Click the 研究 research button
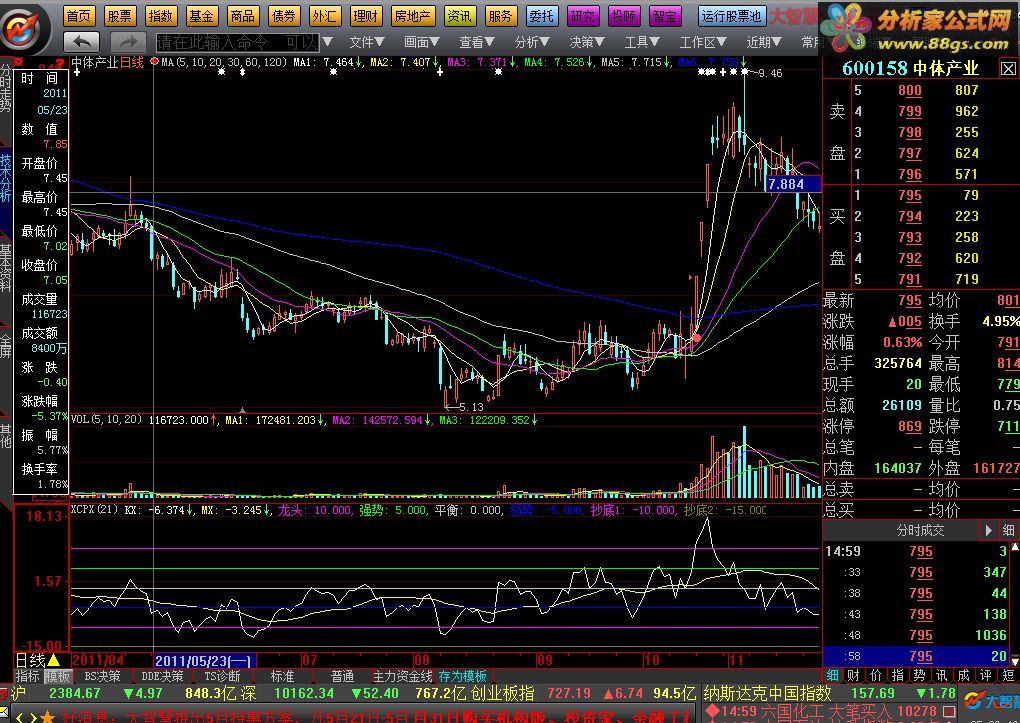 tap(583, 16)
